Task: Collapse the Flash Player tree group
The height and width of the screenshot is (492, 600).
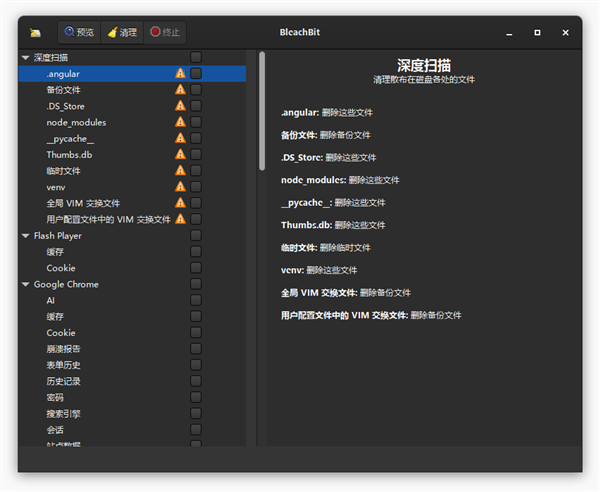Action: coord(26,236)
